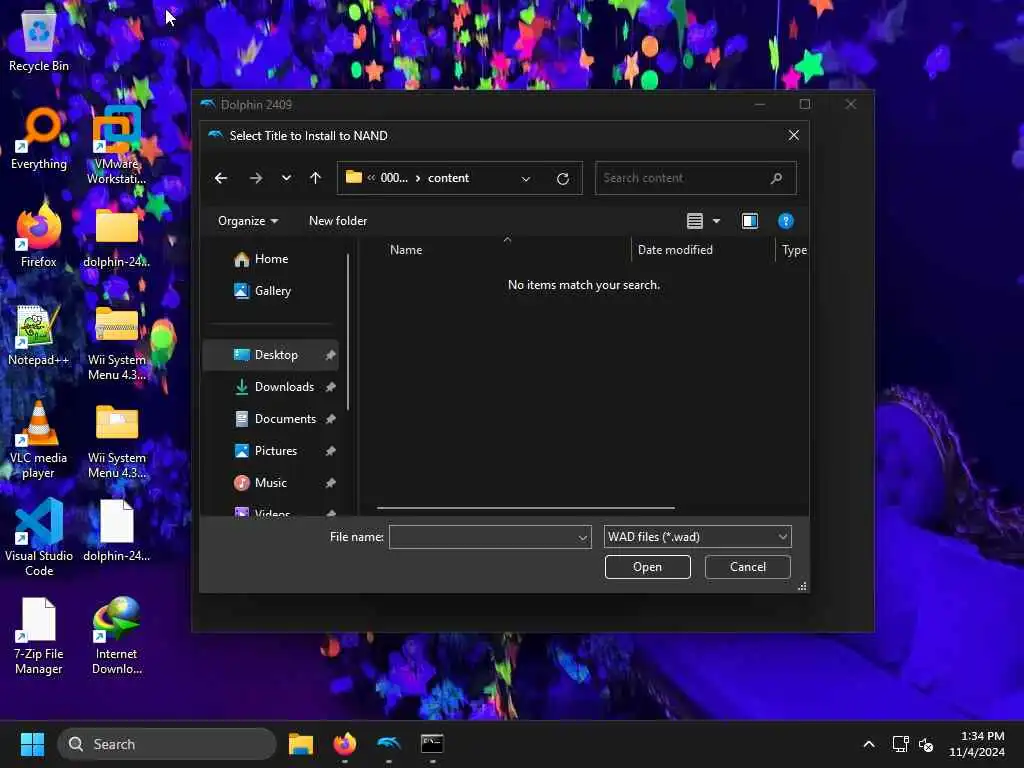Select the Notepad++ desktop shortcut
Image resolution: width=1024 pixels, height=768 pixels.
(39, 334)
